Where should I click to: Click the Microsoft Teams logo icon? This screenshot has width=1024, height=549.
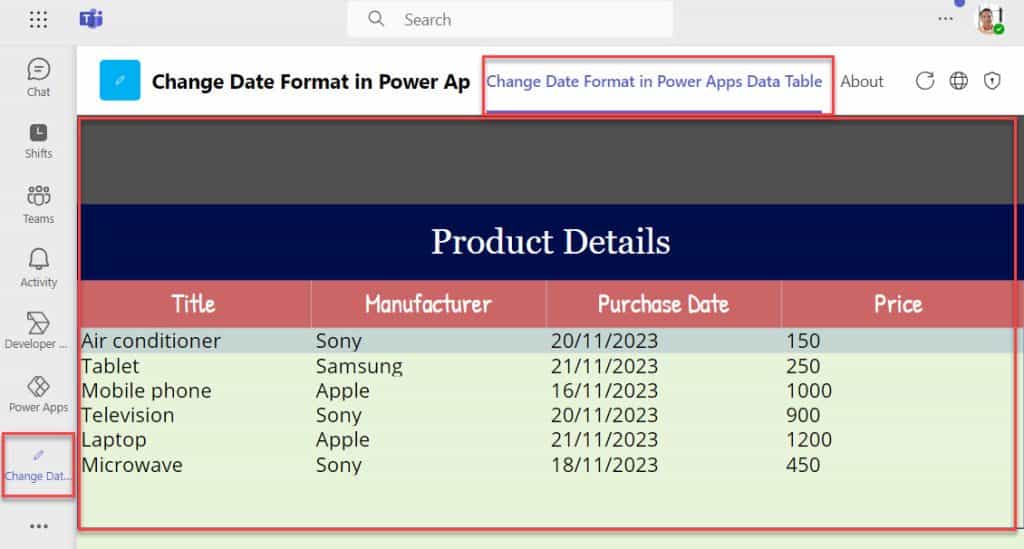coord(91,20)
